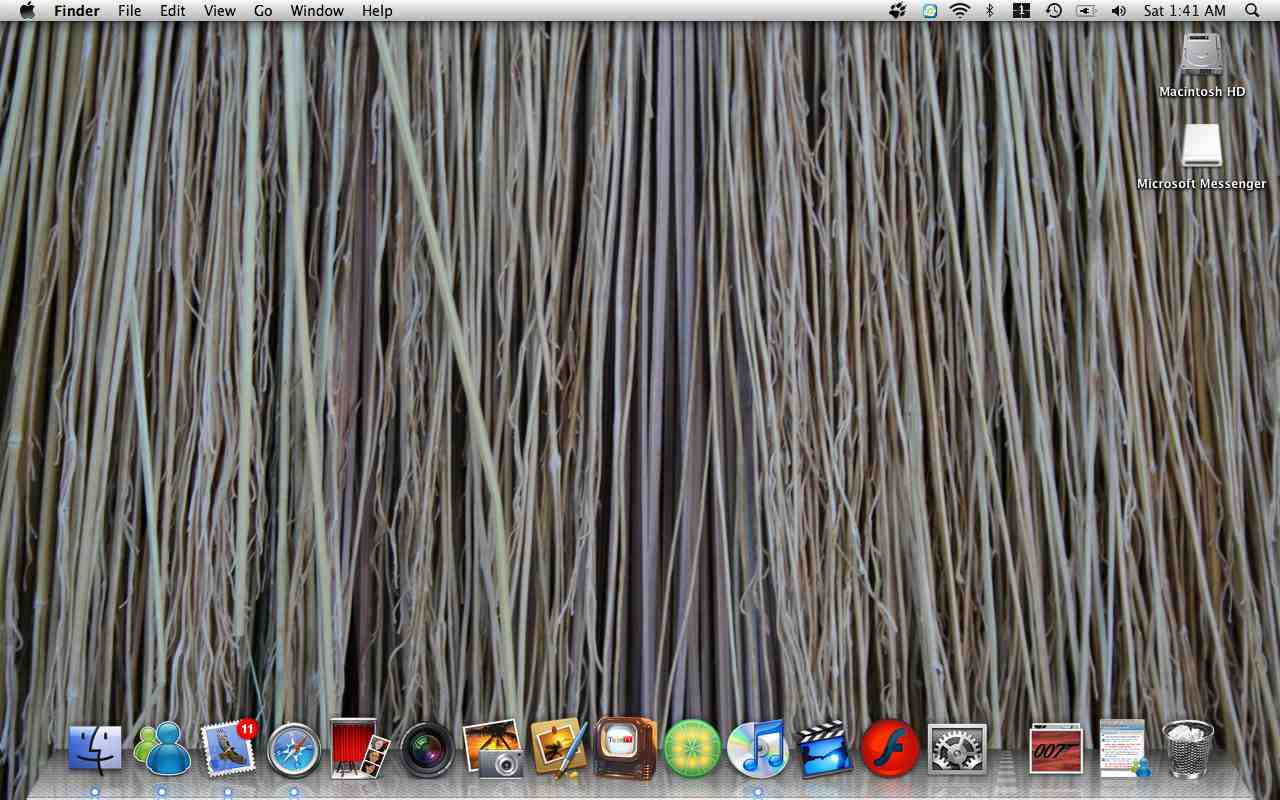Image resolution: width=1280 pixels, height=800 pixels.
Task: Click the paw print menu bar icon
Action: click(x=898, y=11)
